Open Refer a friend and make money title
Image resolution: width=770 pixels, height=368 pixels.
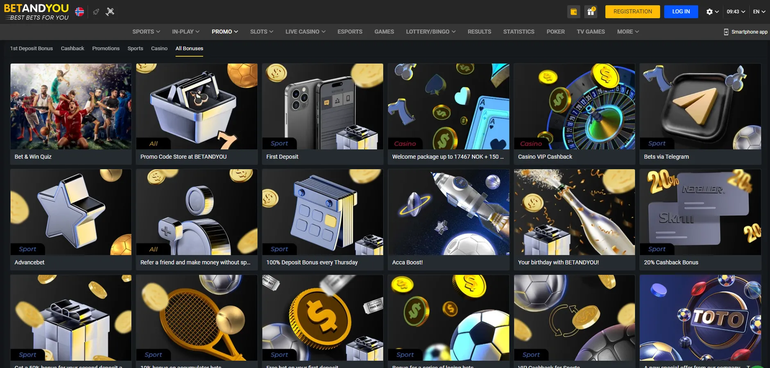click(196, 262)
